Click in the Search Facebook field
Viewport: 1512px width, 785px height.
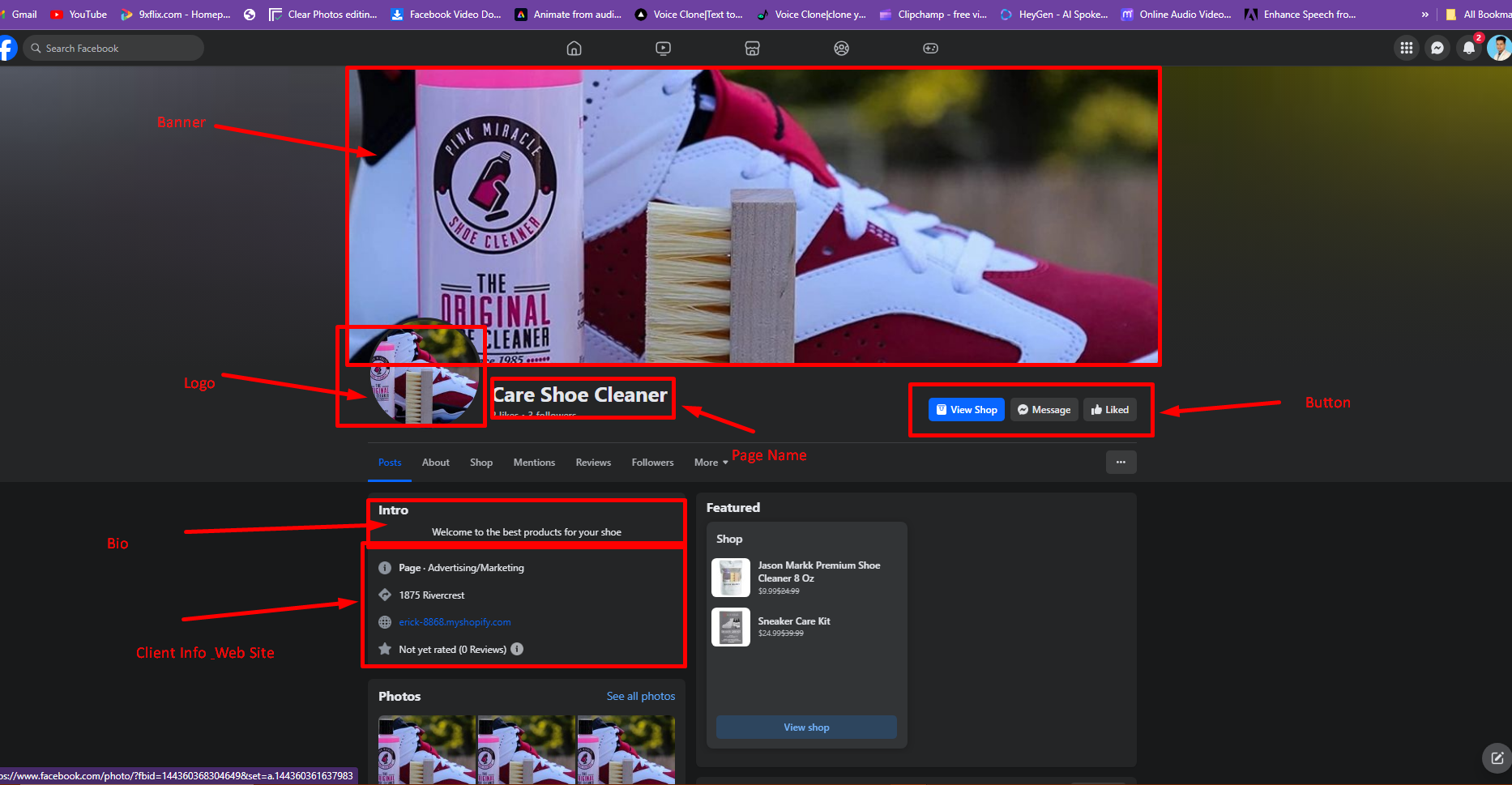(113, 49)
